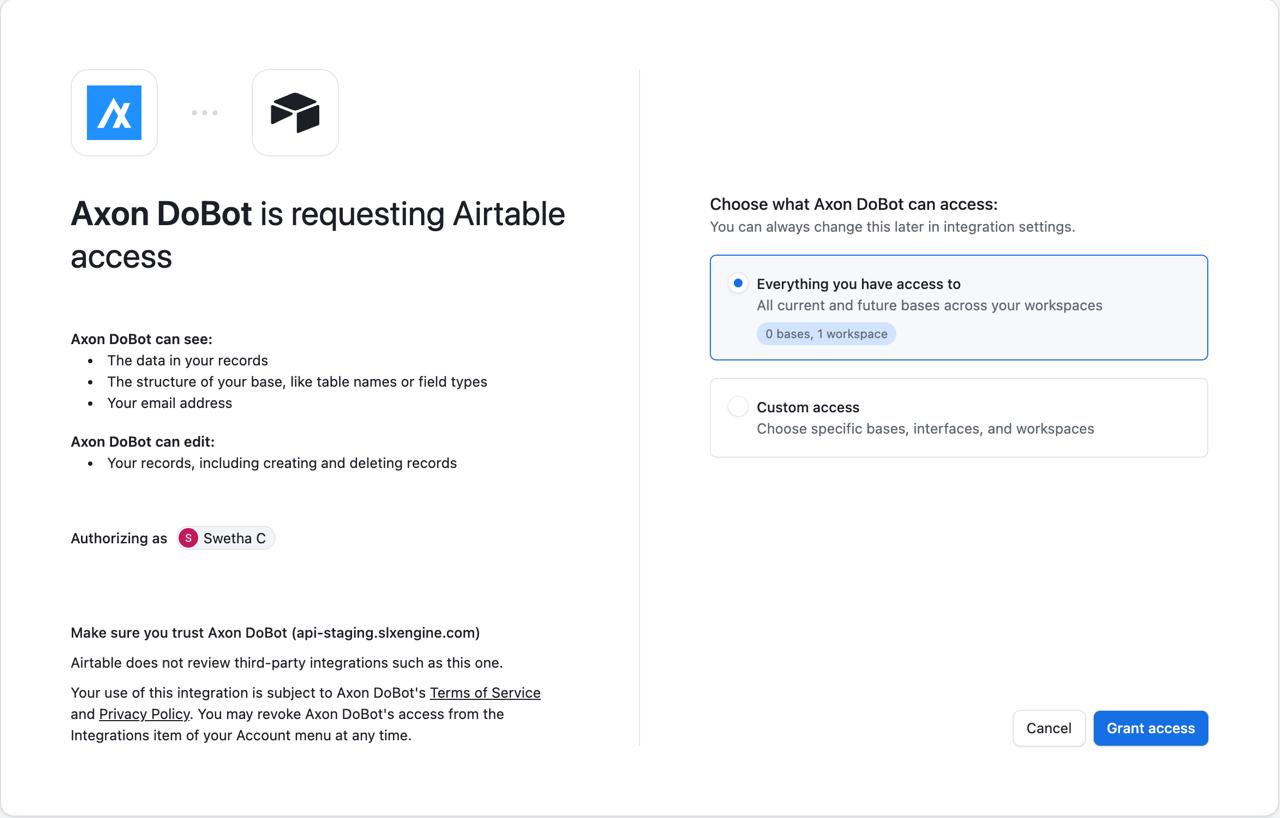Click "Axon DoBot can edit:" label
The height and width of the screenshot is (818, 1280).
coord(143,441)
